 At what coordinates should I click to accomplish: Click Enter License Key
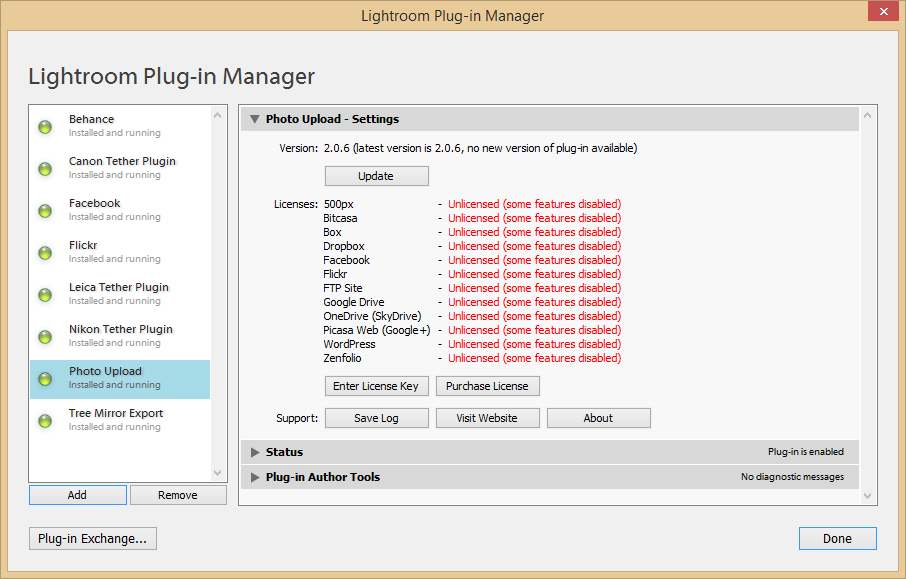(x=376, y=386)
